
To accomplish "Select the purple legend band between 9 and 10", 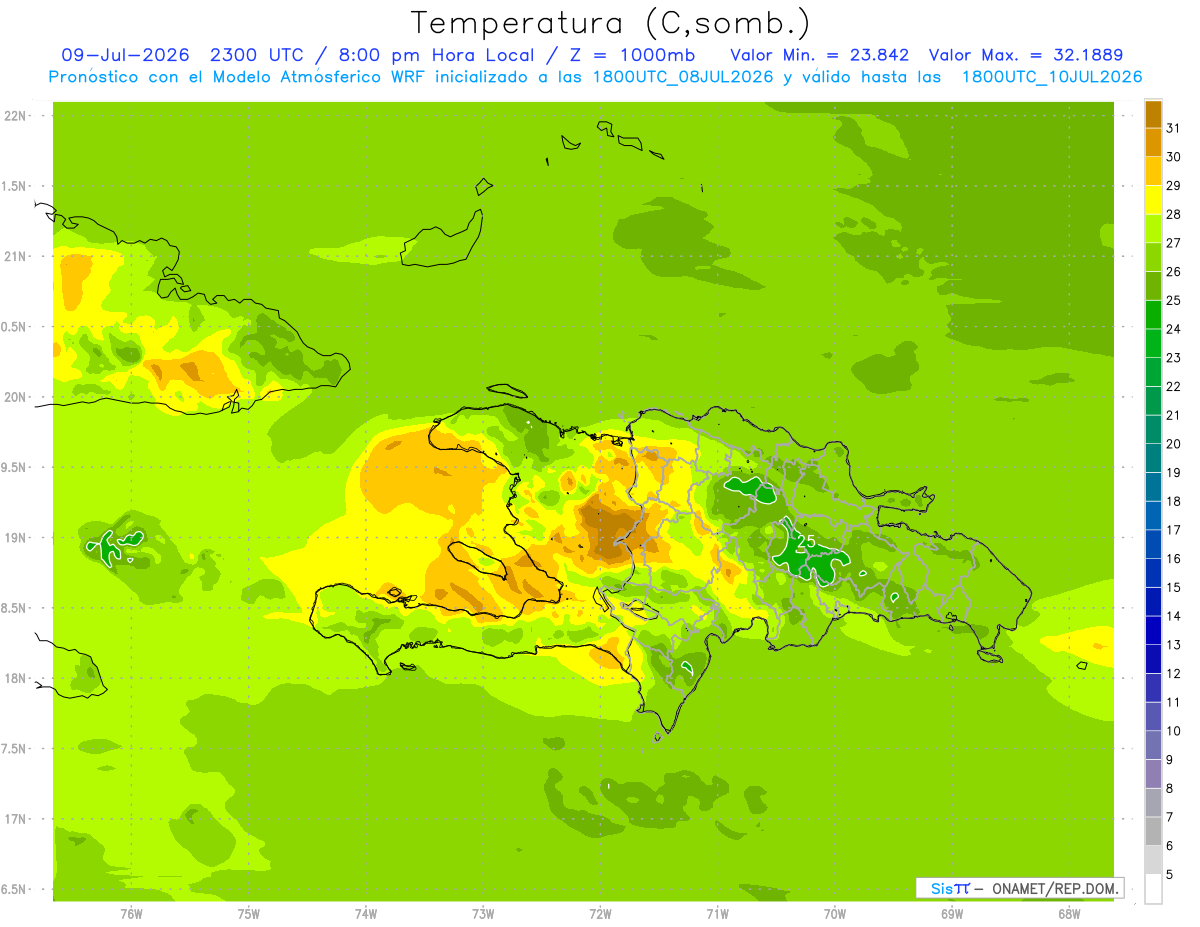I will point(1153,745).
